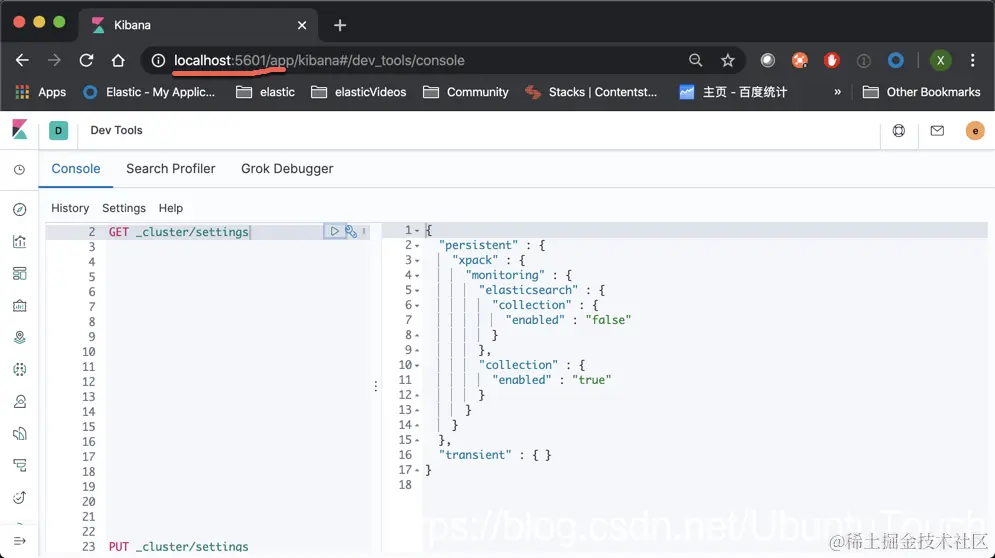This screenshot has height=558, width=995.
Task: Open Chrome three-dot menu
Action: [972, 60]
